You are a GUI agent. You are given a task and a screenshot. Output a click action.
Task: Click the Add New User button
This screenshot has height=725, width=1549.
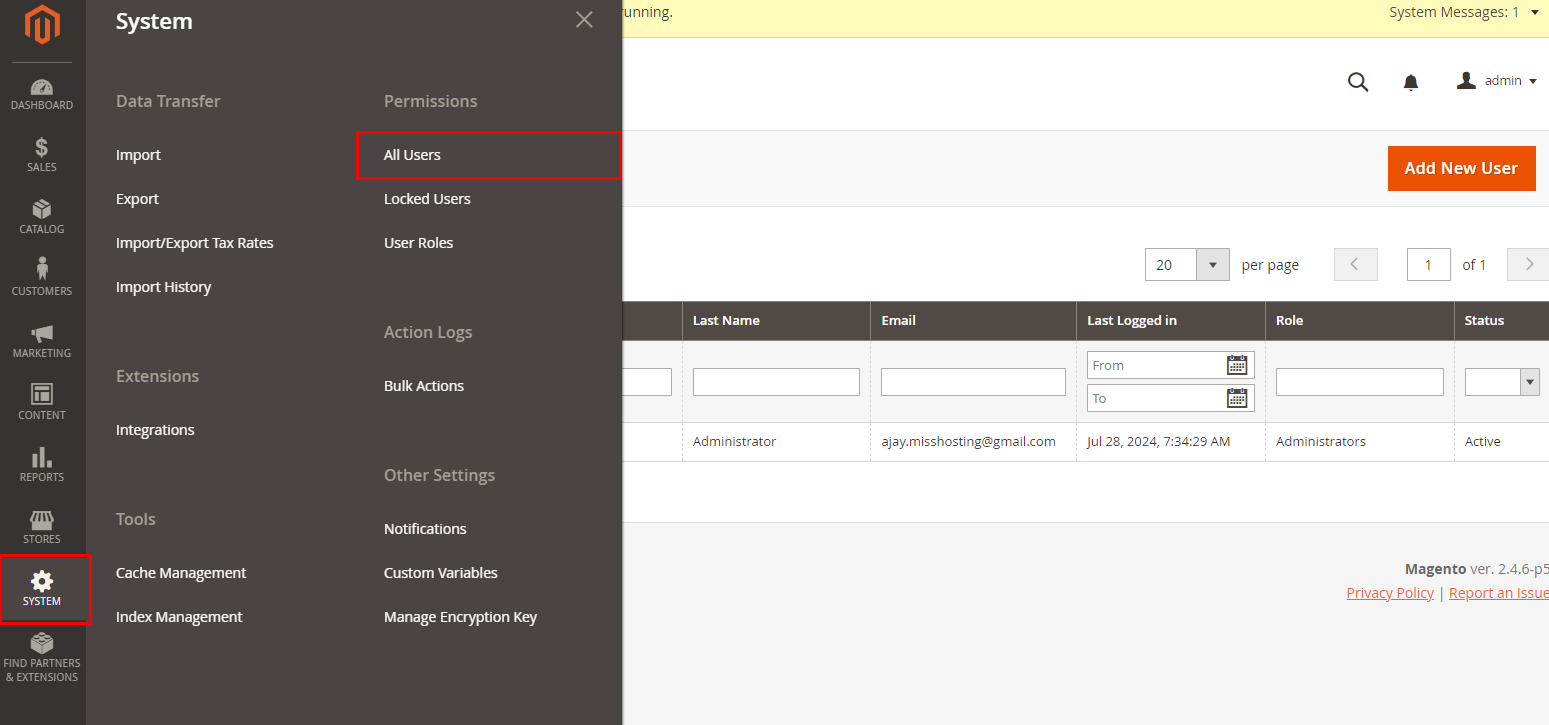(x=1461, y=168)
